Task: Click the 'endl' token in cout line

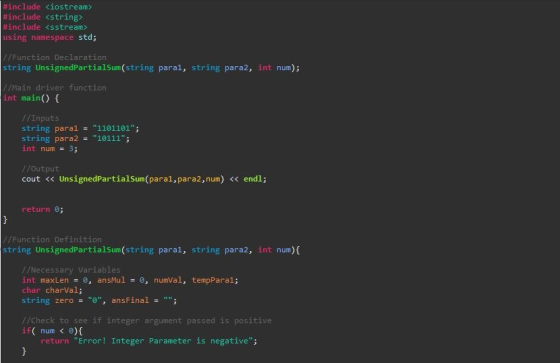Action: [253, 179]
